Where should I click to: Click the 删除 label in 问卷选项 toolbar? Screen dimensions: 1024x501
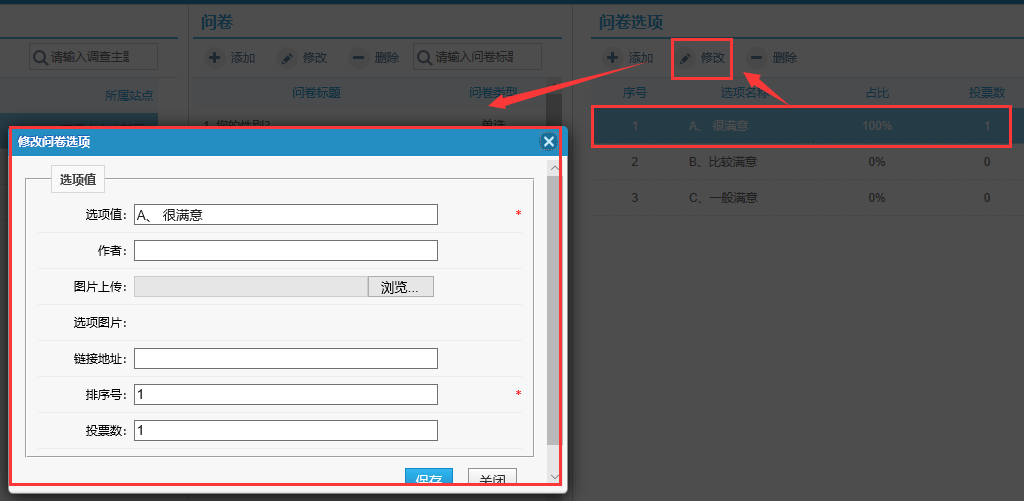coord(784,57)
